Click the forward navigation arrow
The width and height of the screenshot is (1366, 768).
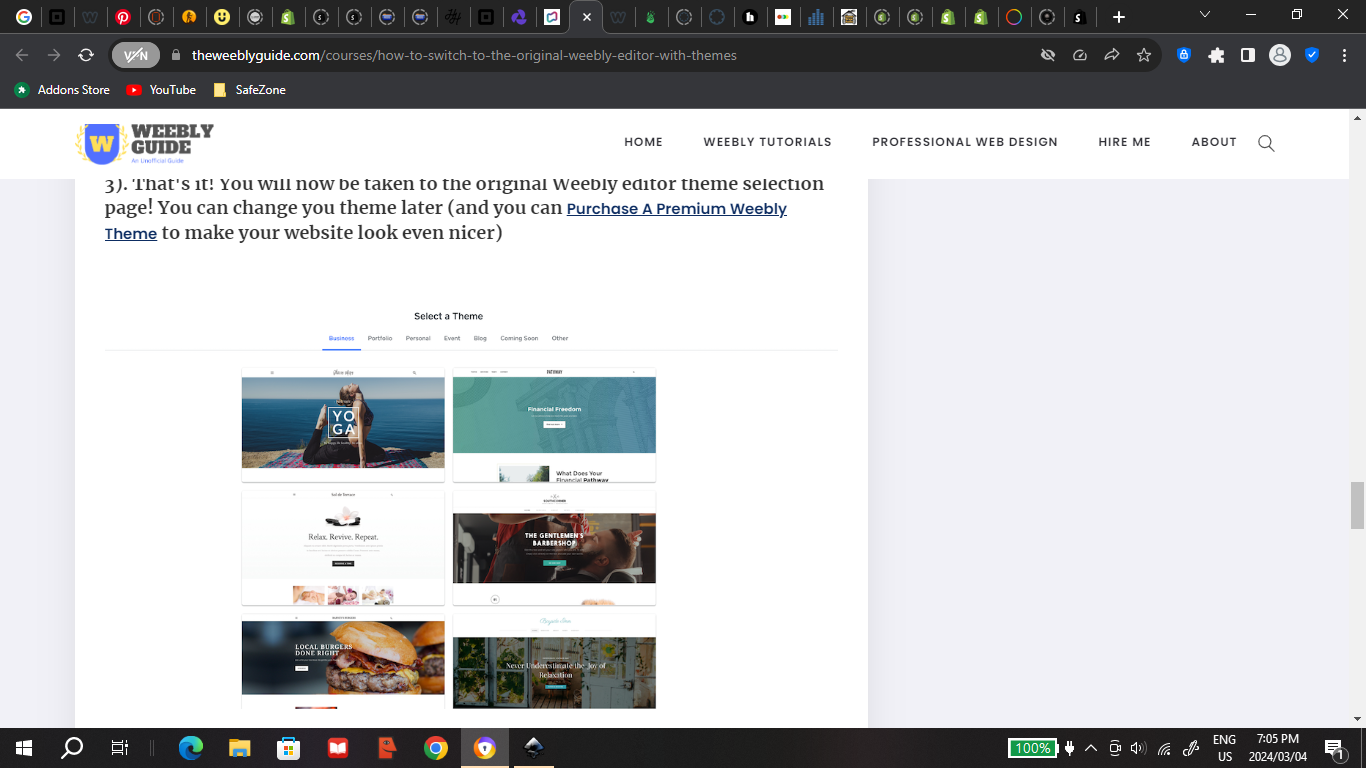click(54, 55)
